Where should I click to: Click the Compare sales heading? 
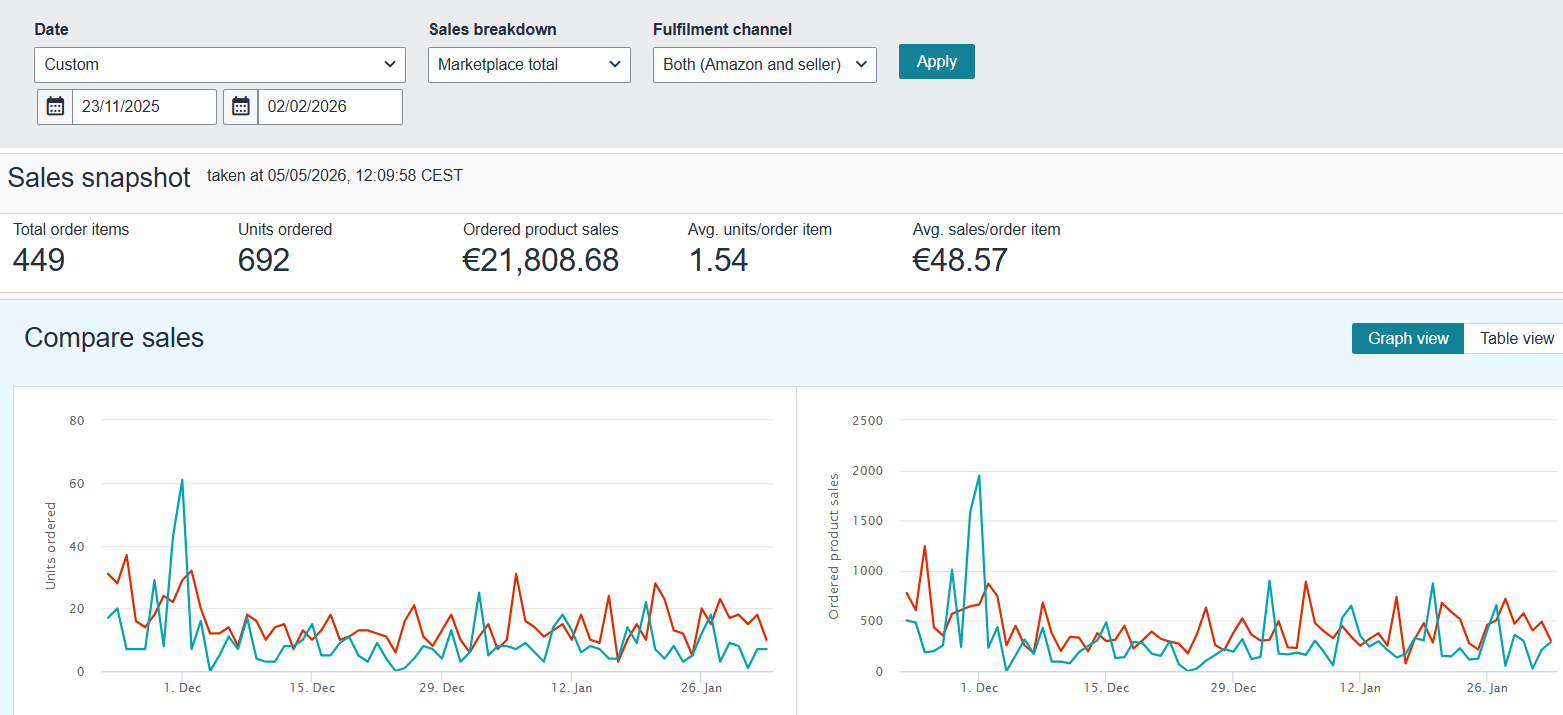point(114,338)
